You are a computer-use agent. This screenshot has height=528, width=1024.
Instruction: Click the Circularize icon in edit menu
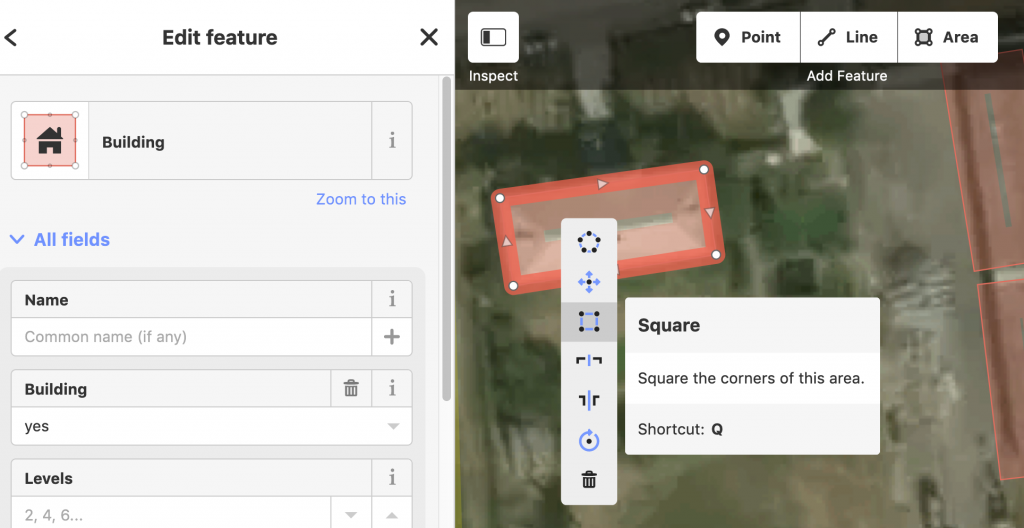589,241
